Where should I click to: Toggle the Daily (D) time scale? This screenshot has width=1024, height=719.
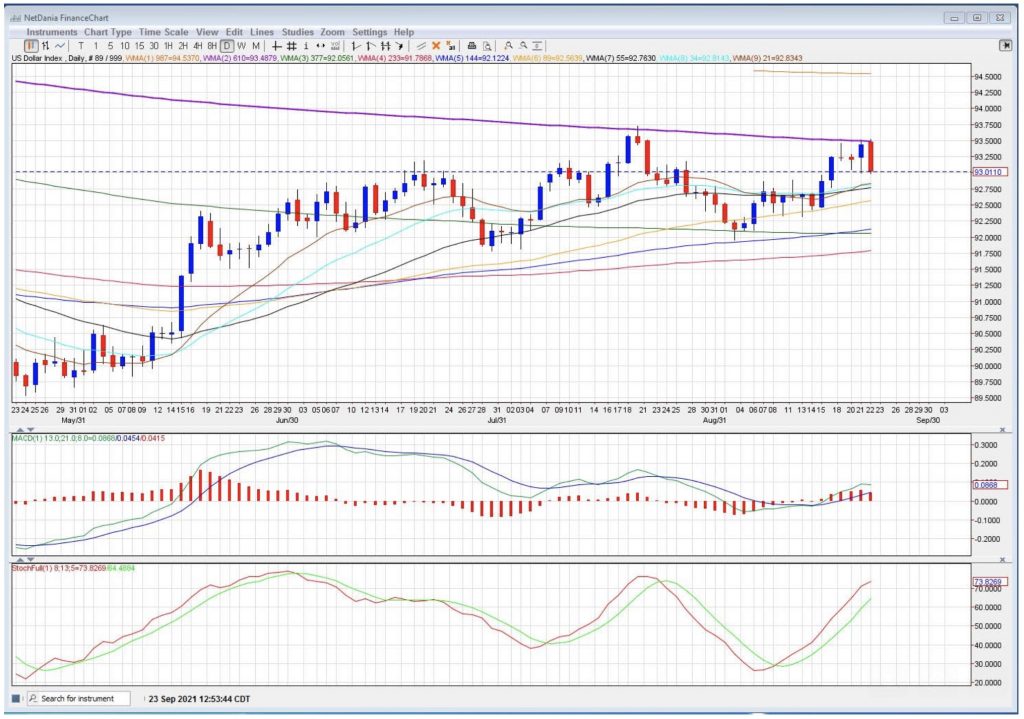[228, 45]
